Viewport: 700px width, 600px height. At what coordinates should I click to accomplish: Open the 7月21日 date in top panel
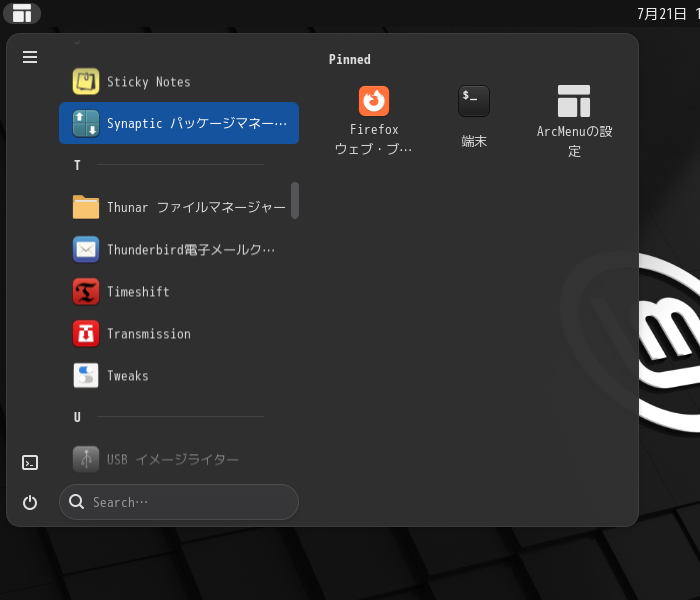(661, 14)
